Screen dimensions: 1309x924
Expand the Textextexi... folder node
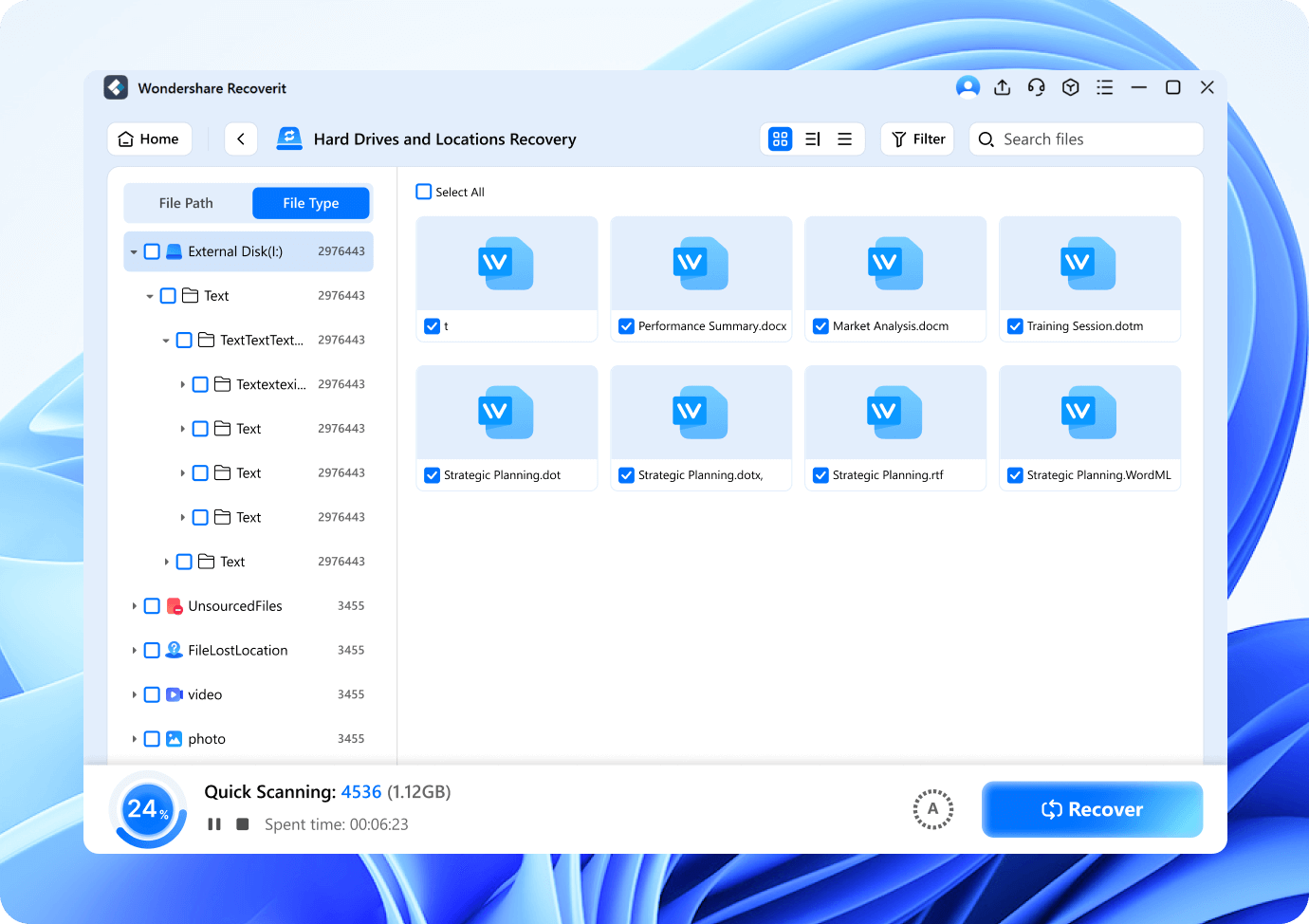coord(182,384)
